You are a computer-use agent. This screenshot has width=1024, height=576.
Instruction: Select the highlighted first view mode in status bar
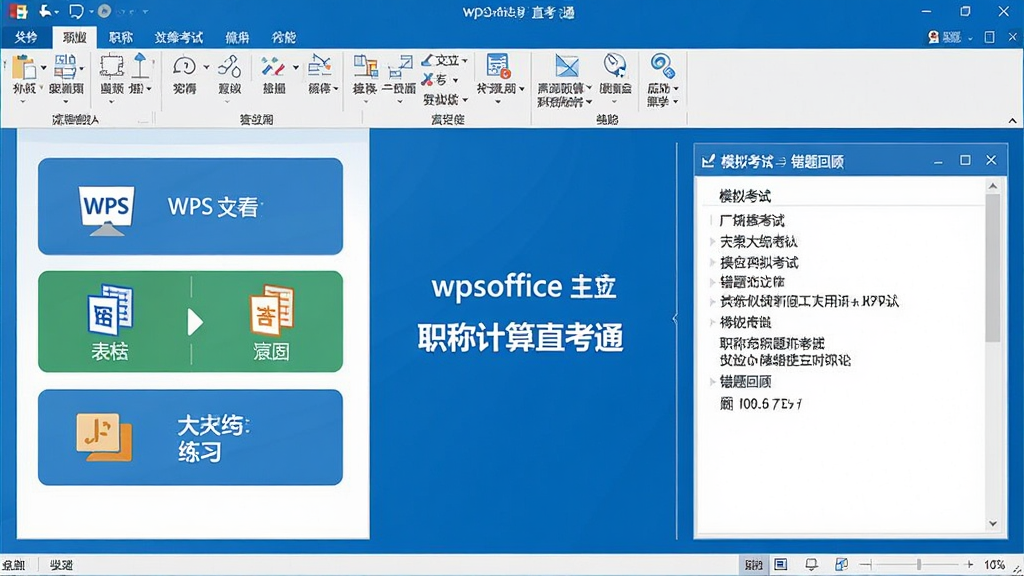[754, 565]
